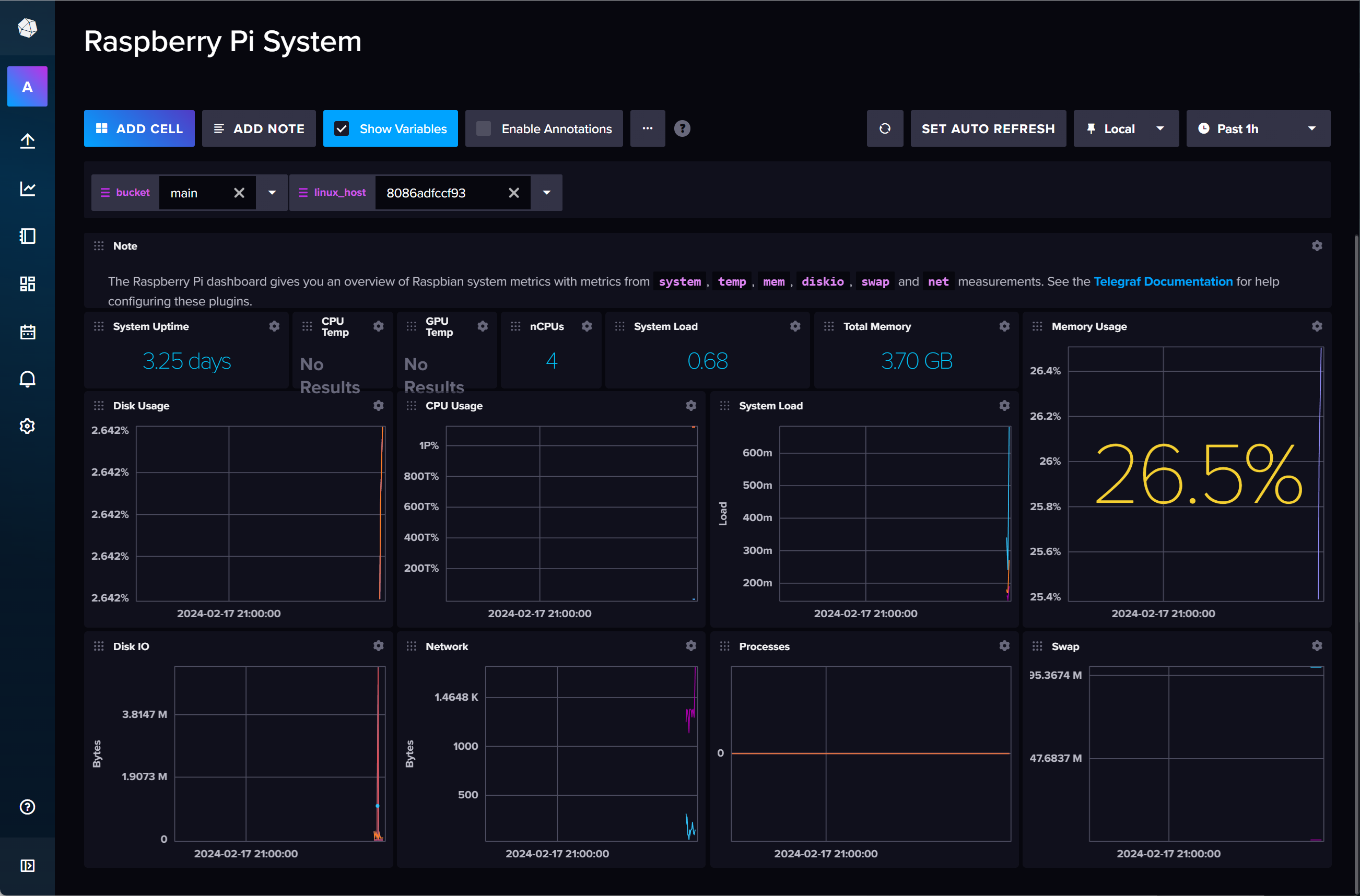Open Tasks calendar icon in sidebar

point(28,332)
